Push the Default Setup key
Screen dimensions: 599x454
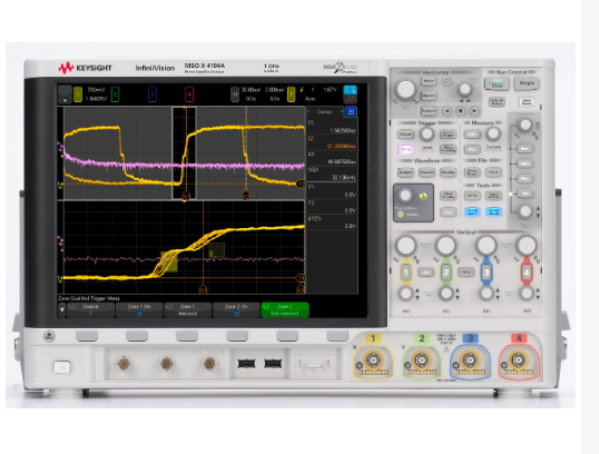(x=497, y=102)
